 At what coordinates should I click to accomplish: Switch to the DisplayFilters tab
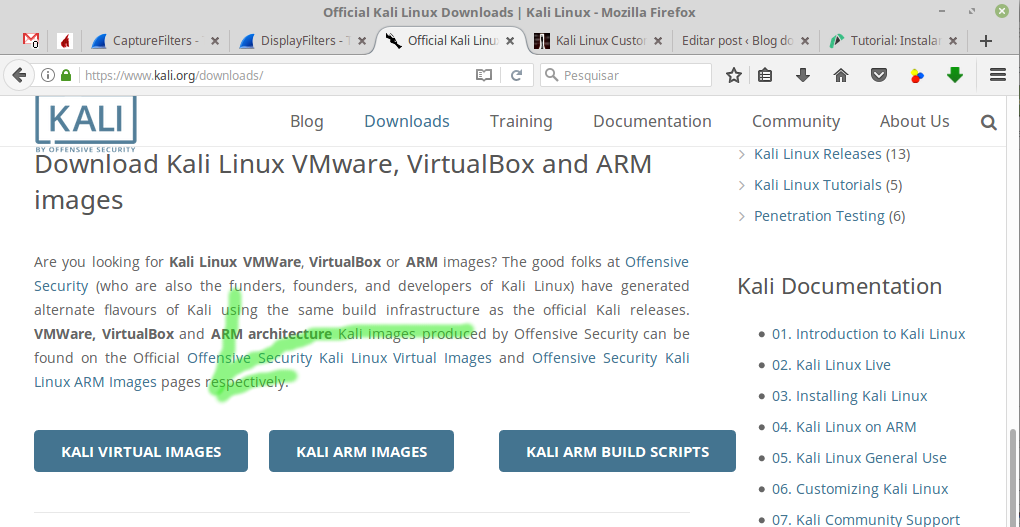(304, 41)
